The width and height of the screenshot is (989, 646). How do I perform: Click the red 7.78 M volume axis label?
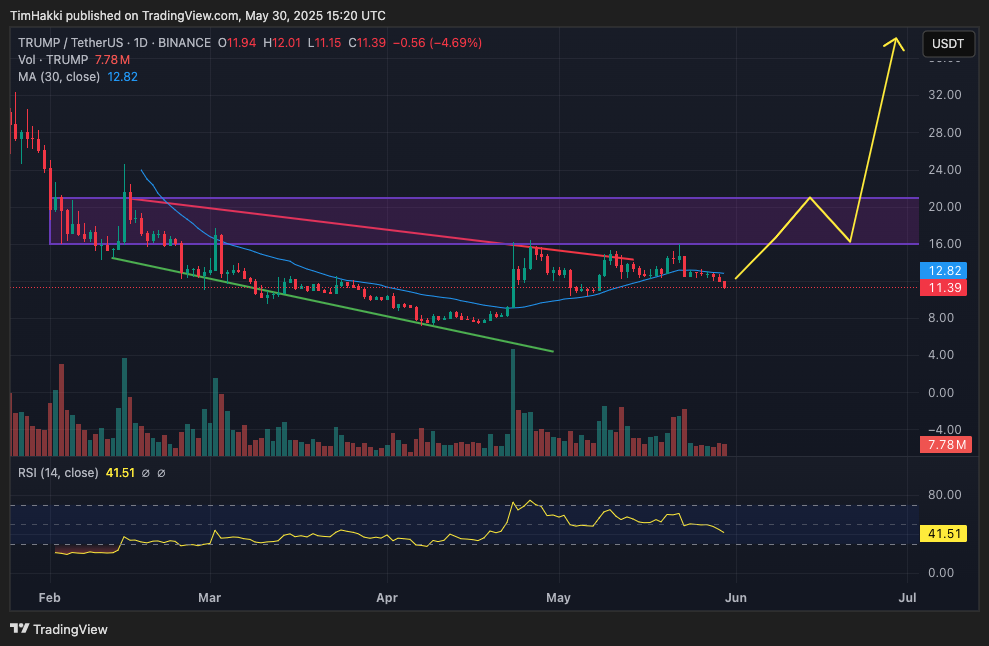coord(946,445)
